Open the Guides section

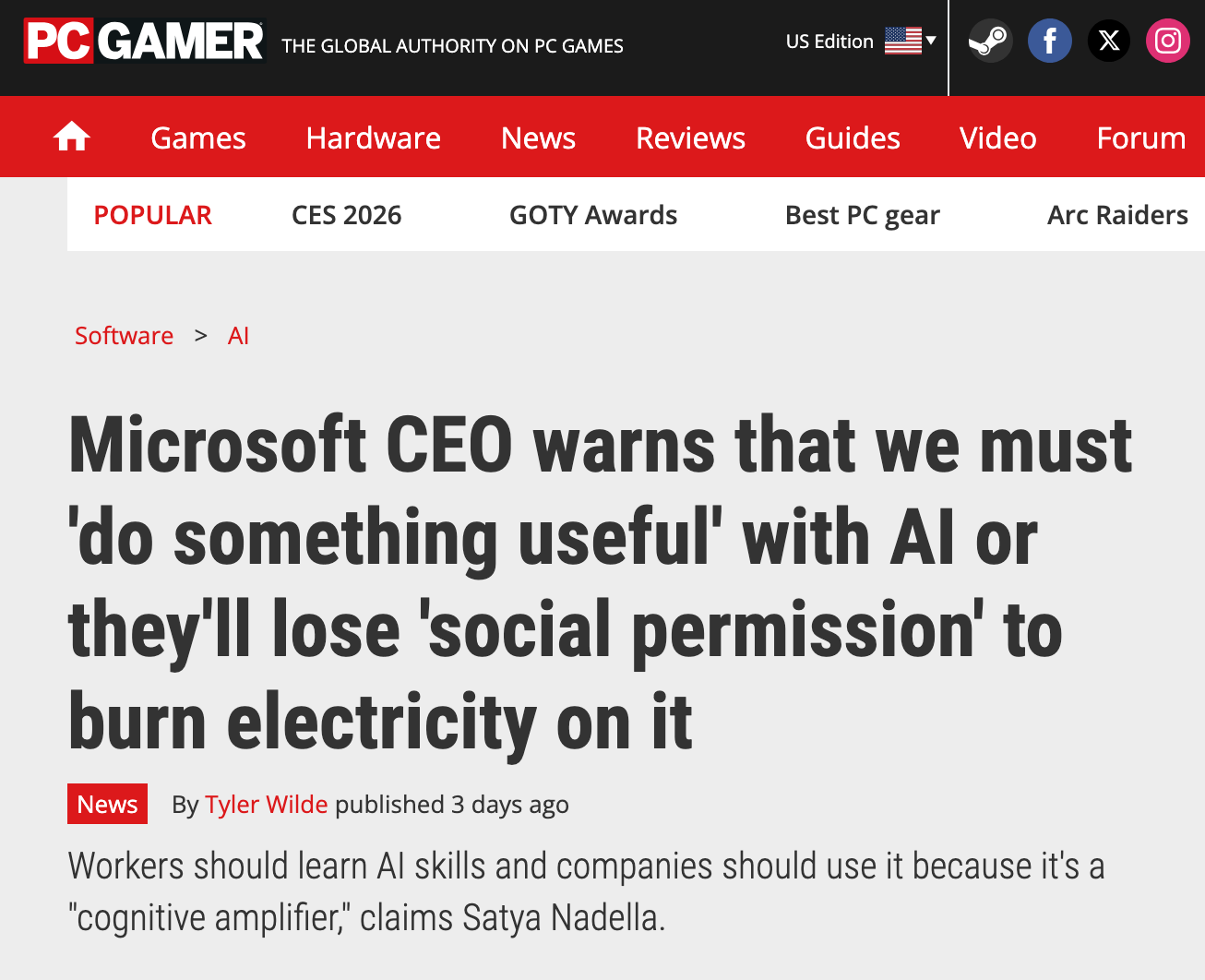point(853,137)
